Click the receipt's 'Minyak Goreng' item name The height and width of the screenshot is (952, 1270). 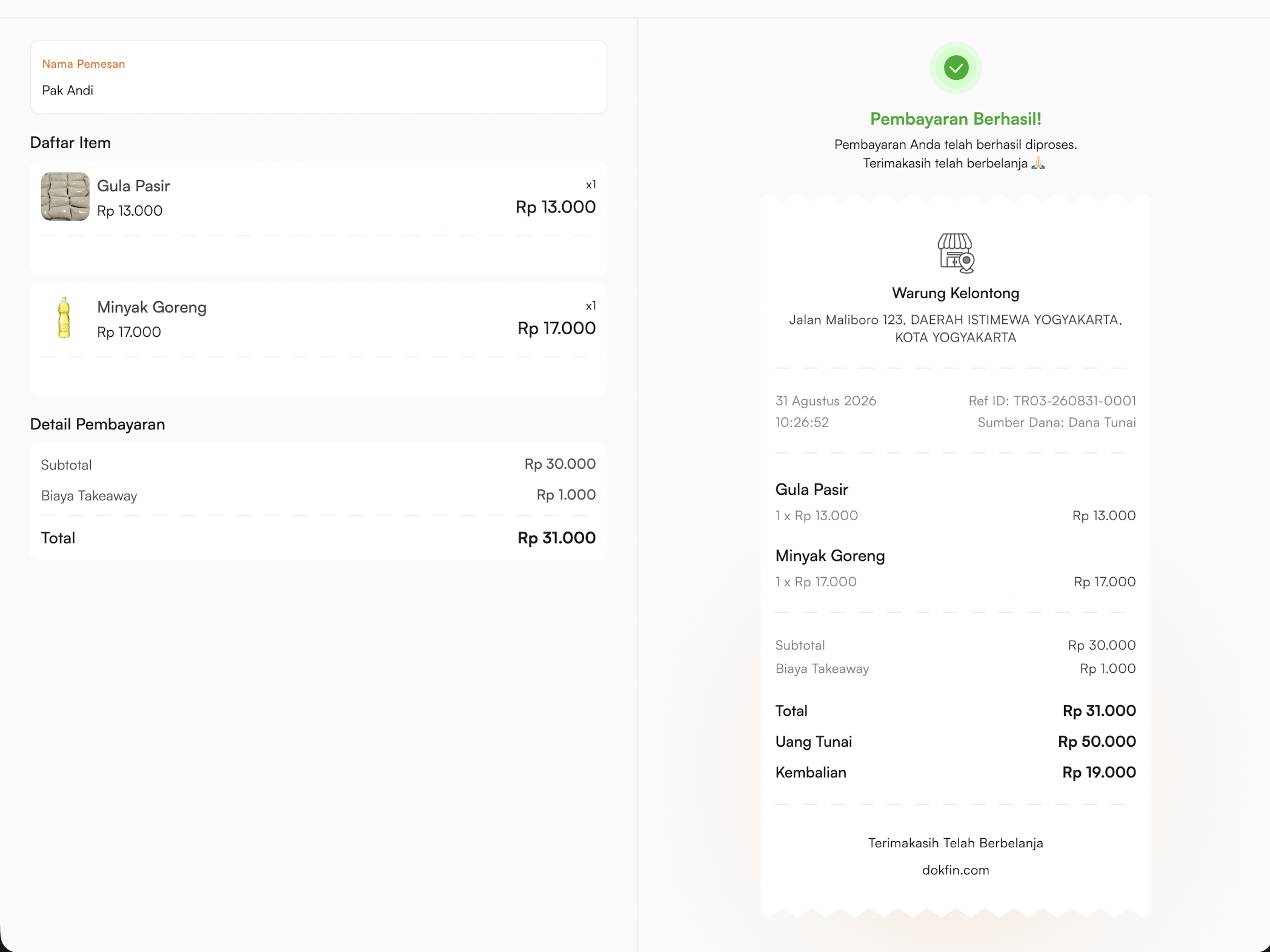830,556
